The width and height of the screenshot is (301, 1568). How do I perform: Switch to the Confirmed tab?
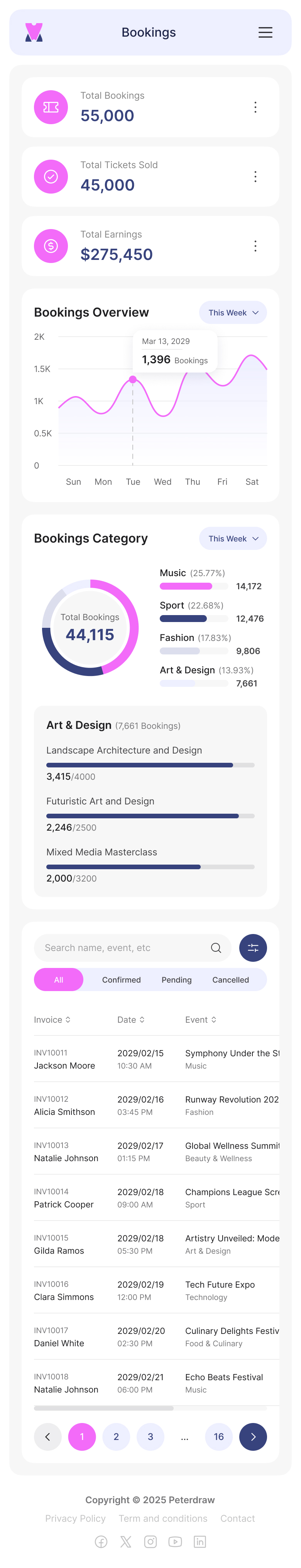click(121, 980)
